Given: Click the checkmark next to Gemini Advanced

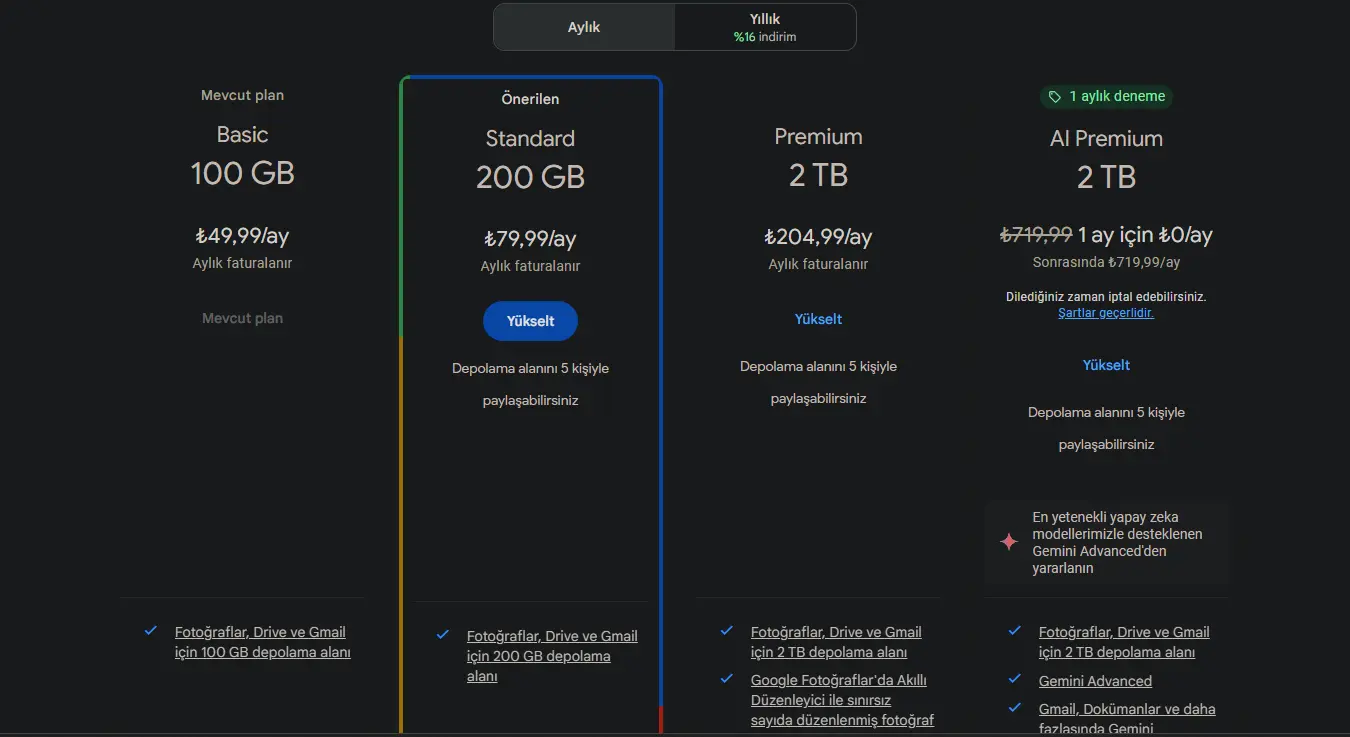Looking at the screenshot, I should coord(1014,679).
